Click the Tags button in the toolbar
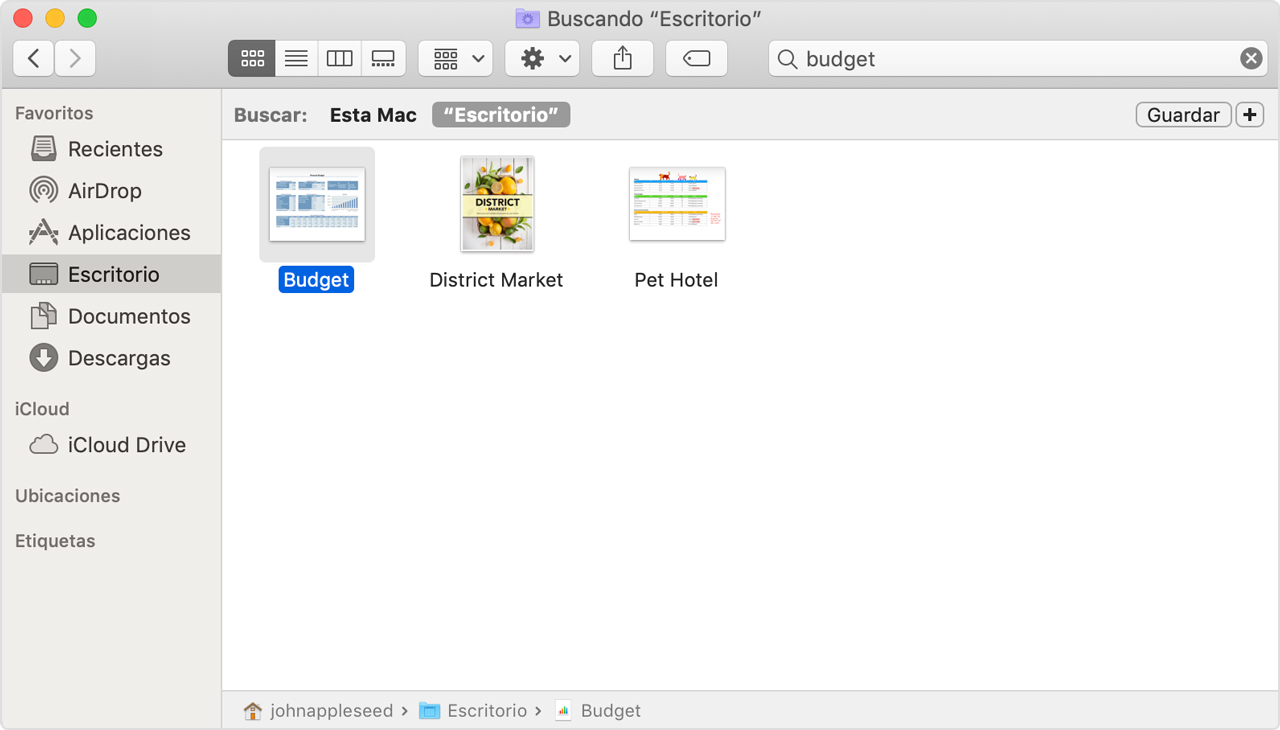 [x=696, y=58]
